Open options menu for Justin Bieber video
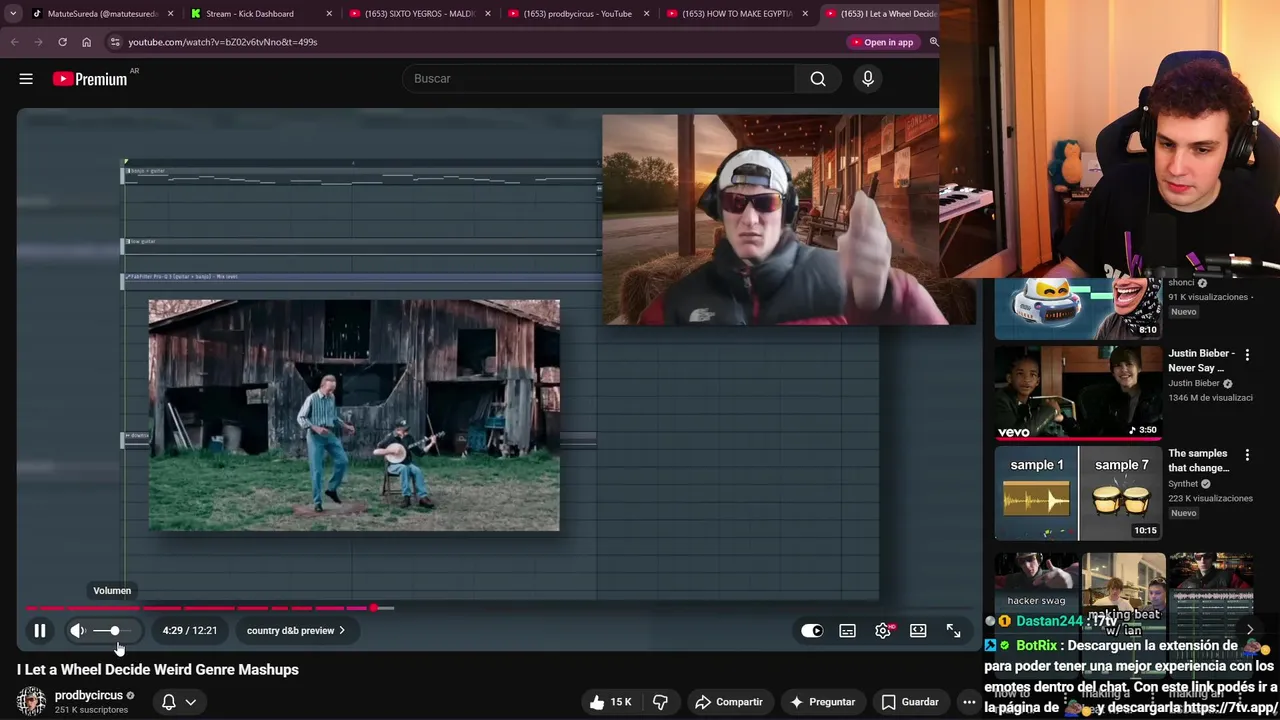Viewport: 1280px width, 720px height. click(x=1247, y=355)
